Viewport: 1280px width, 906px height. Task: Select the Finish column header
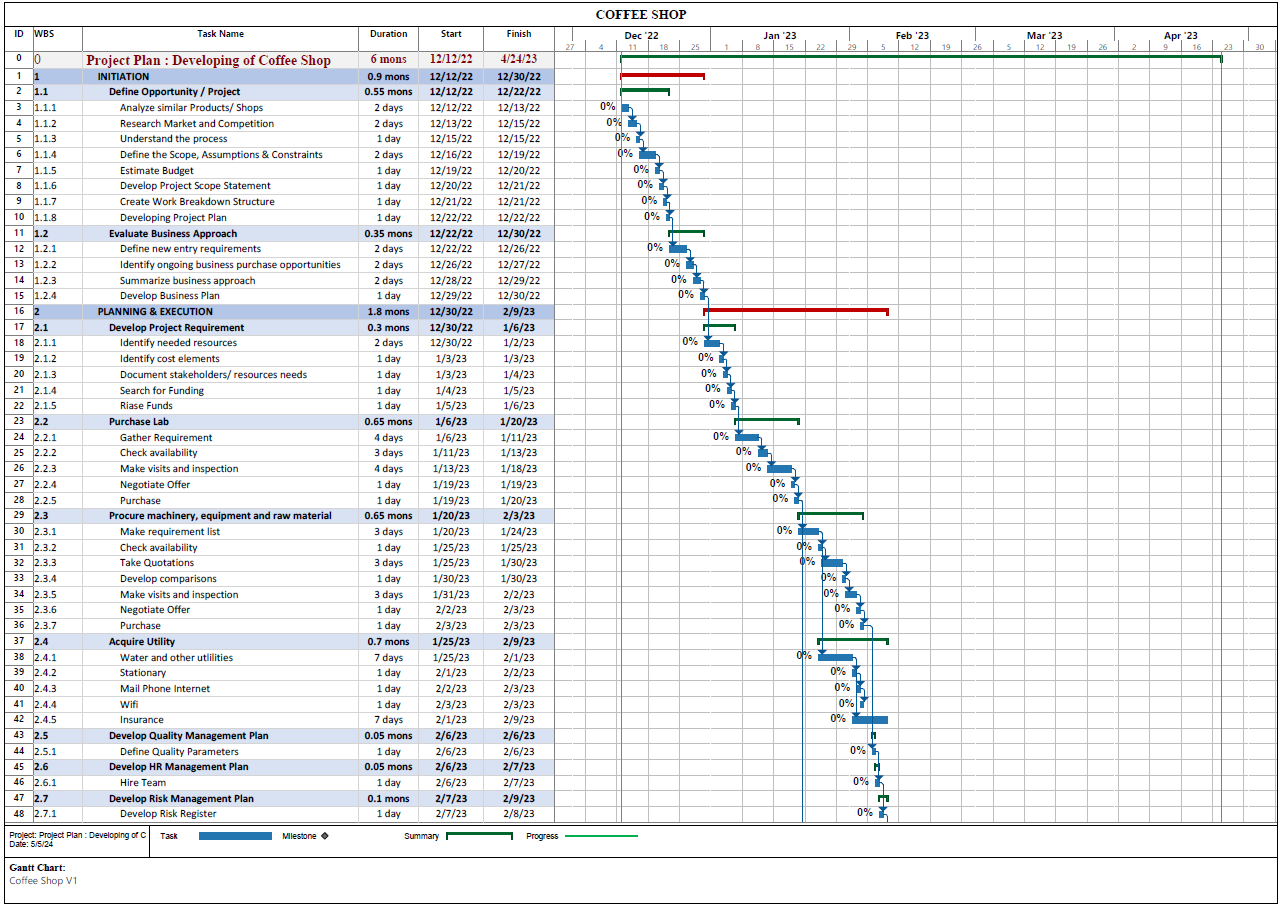519,34
